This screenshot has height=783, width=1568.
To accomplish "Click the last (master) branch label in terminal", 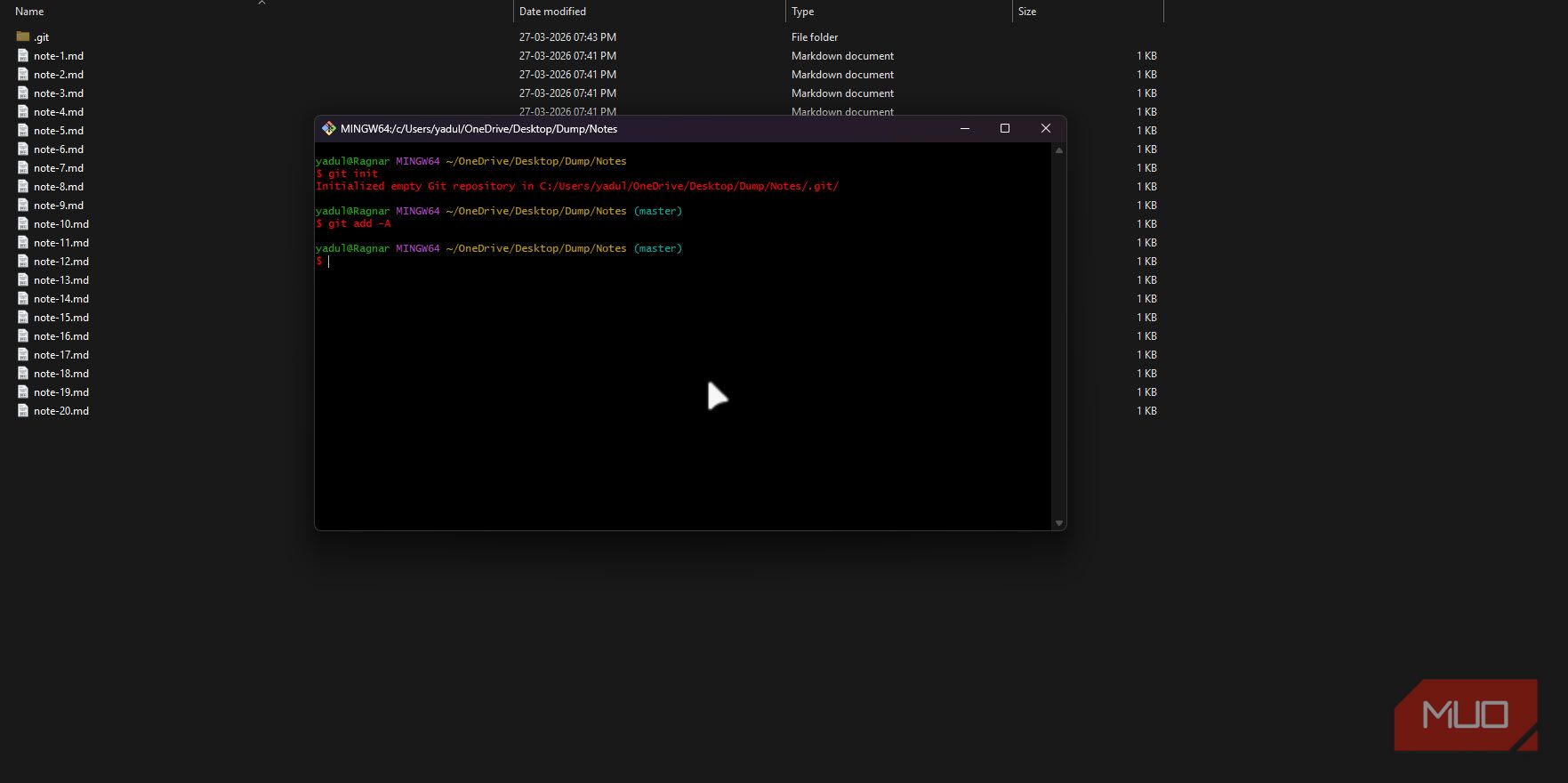I will pos(658,248).
